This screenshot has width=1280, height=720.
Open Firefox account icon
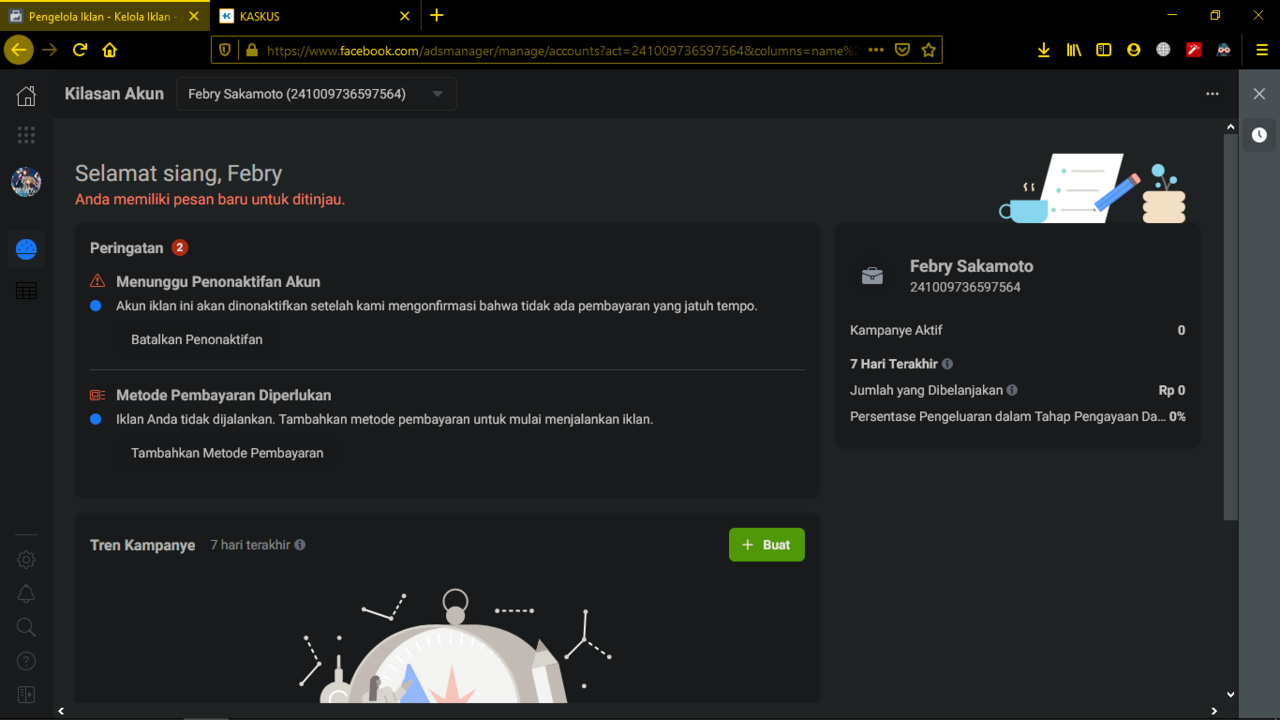click(1133, 49)
